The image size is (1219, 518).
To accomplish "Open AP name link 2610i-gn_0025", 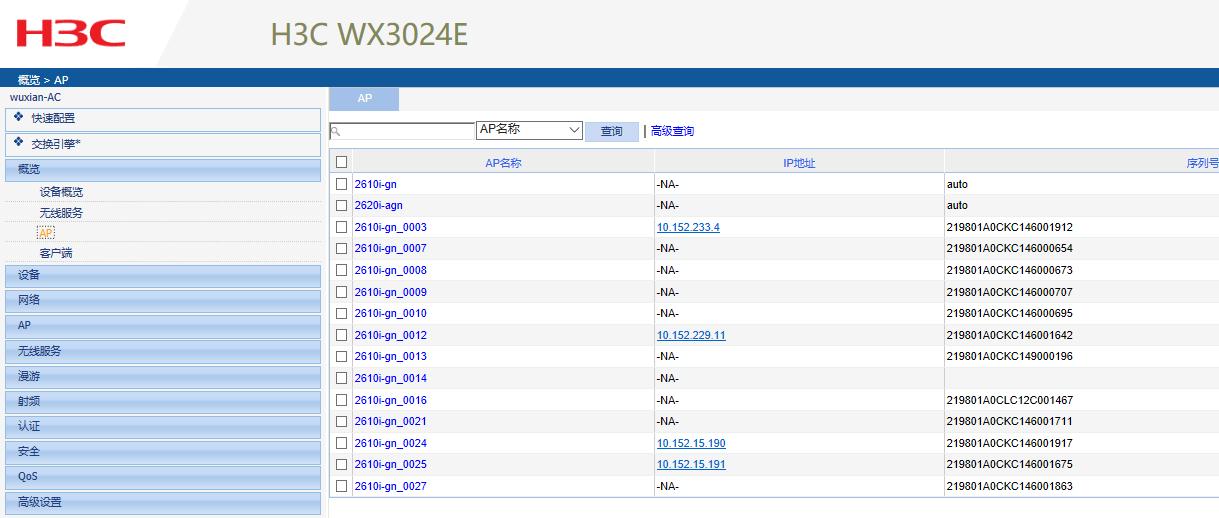I will click(391, 465).
